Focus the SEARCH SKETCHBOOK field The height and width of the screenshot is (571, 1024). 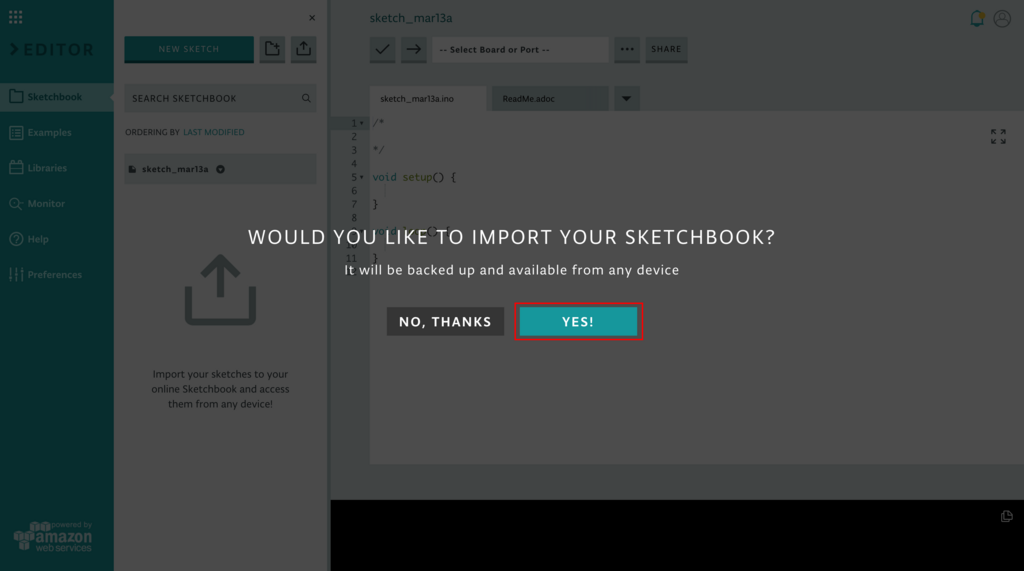pyautogui.click(x=220, y=98)
